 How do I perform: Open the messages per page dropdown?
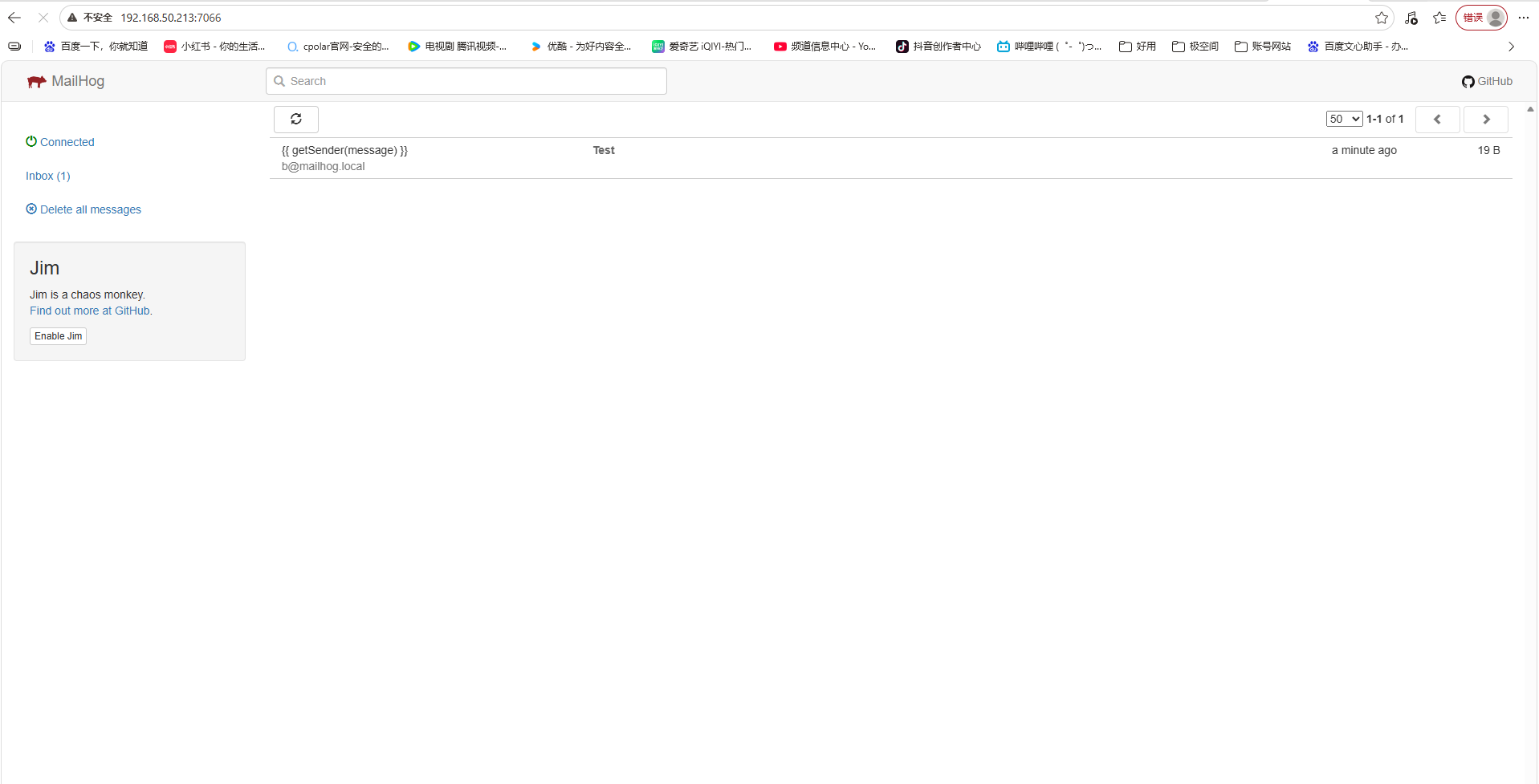[x=1344, y=119]
